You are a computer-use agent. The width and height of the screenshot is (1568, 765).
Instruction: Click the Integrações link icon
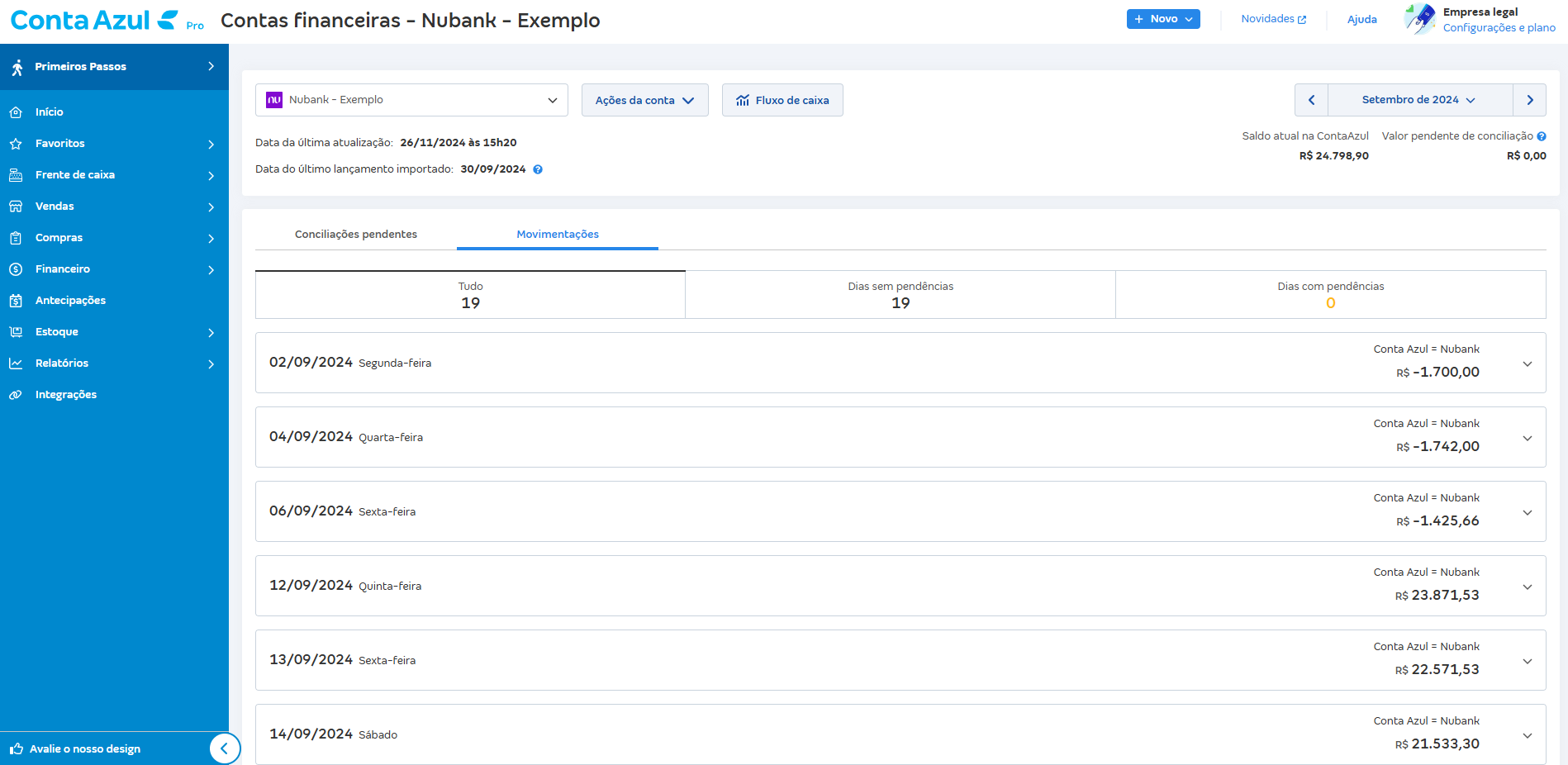click(x=16, y=395)
